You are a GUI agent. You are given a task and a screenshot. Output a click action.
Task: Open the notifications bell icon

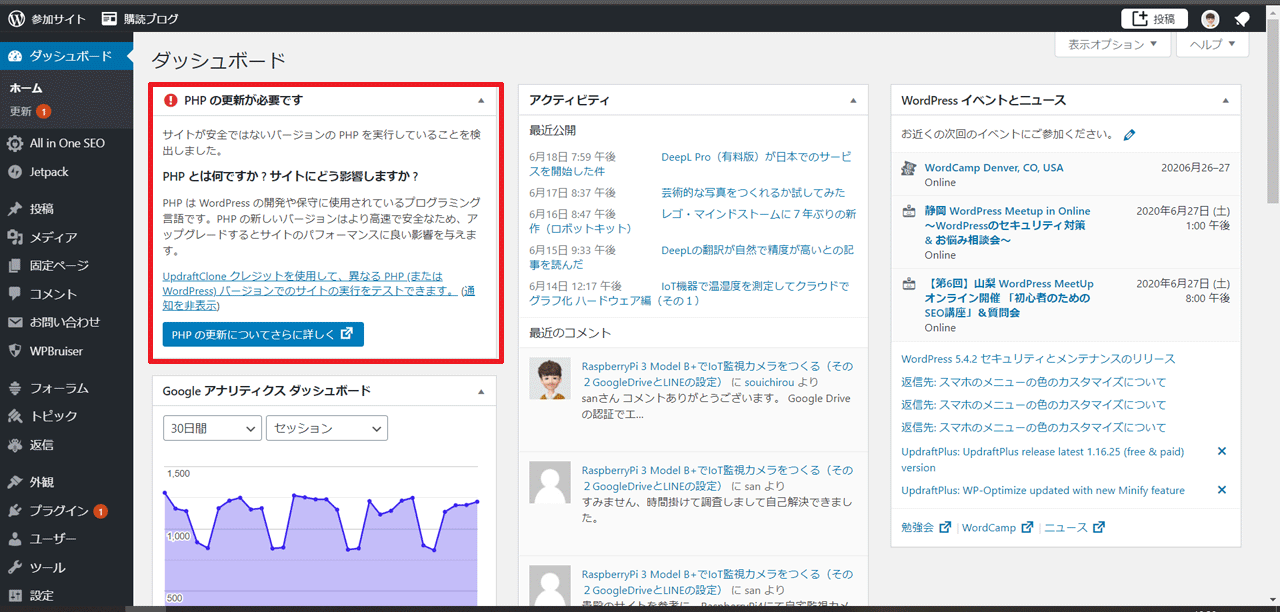pyautogui.click(x=1241, y=18)
